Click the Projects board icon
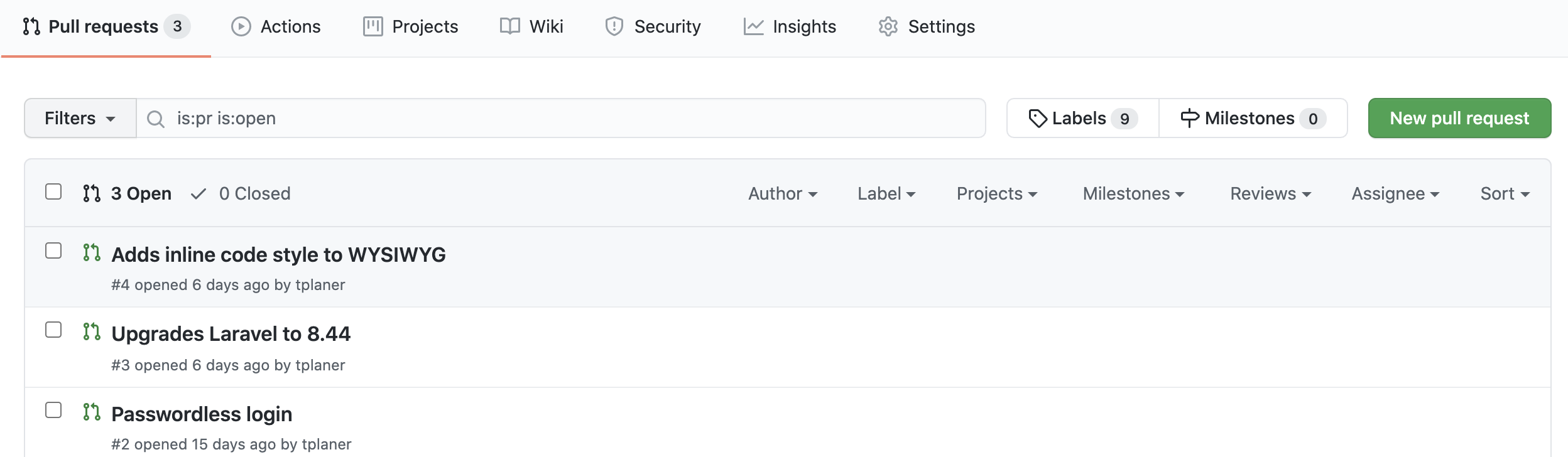The image size is (1568, 457). [x=373, y=26]
